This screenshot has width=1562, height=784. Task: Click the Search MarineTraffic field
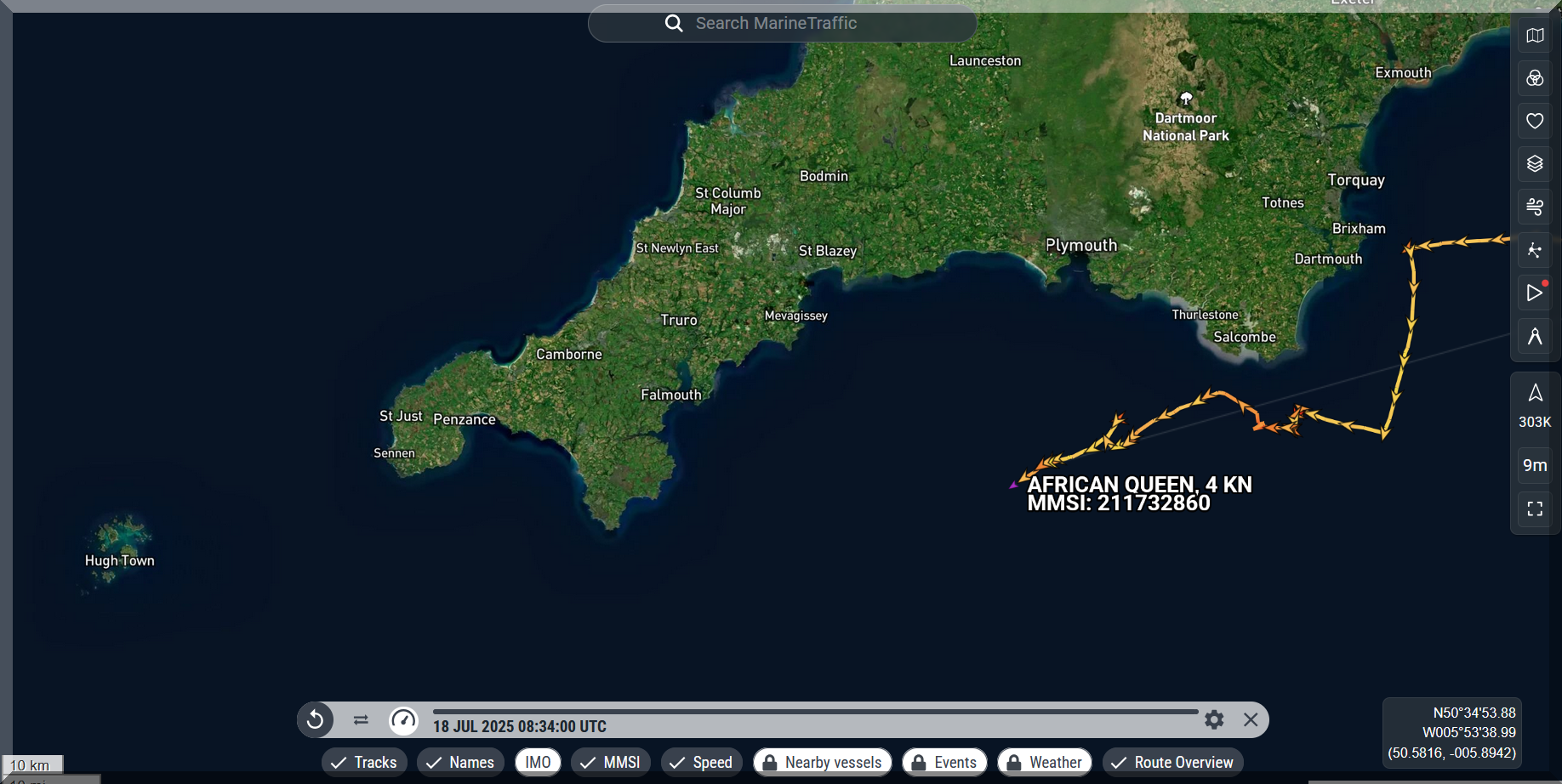tap(782, 24)
